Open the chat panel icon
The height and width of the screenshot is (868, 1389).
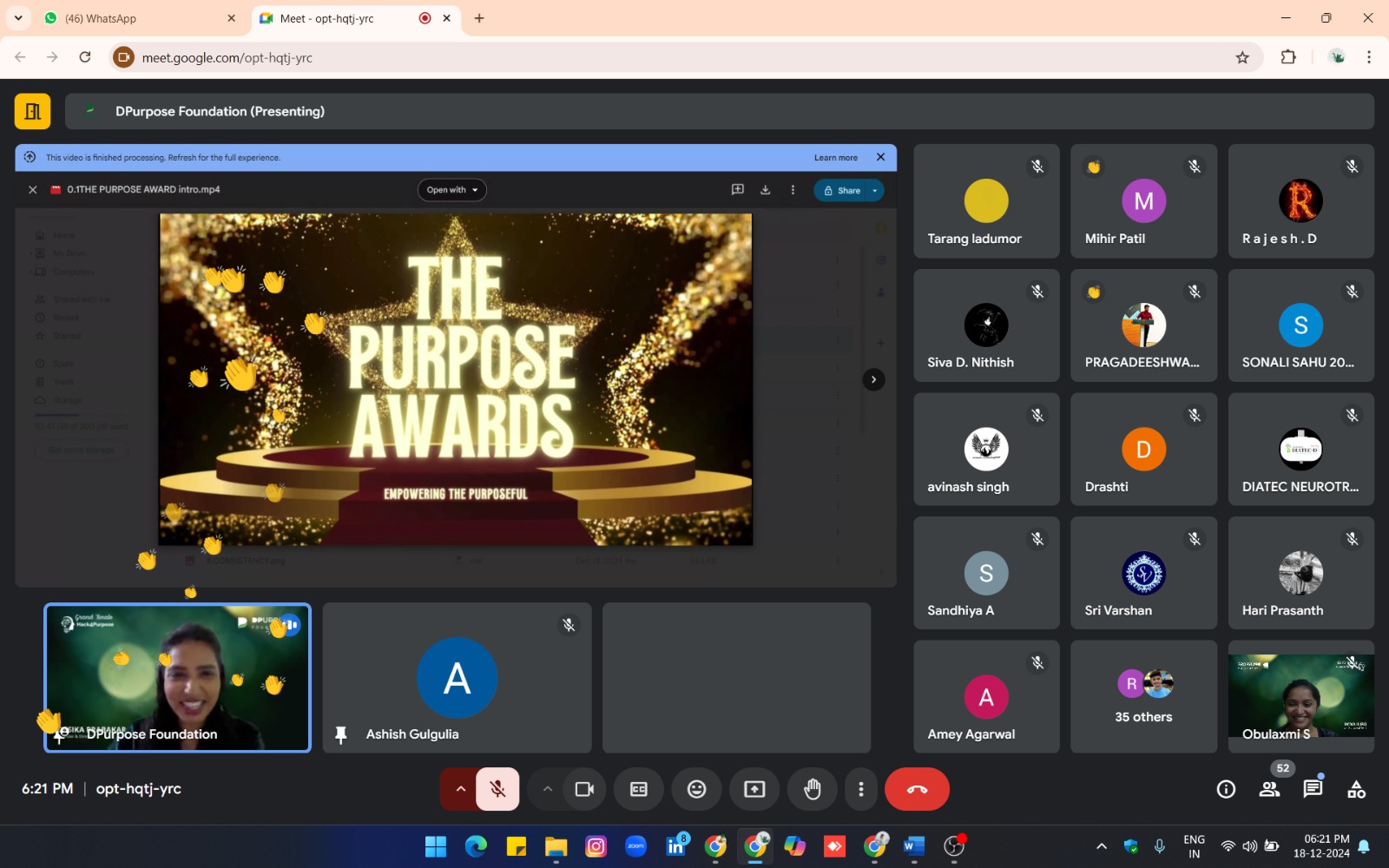click(x=1313, y=789)
